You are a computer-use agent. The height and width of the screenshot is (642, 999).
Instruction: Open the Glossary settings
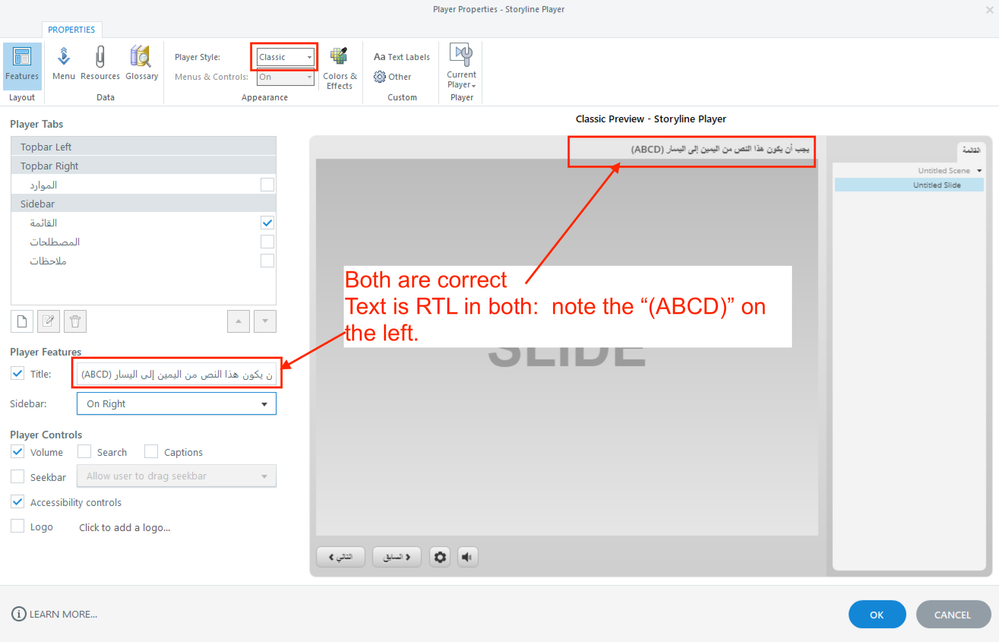(141, 64)
